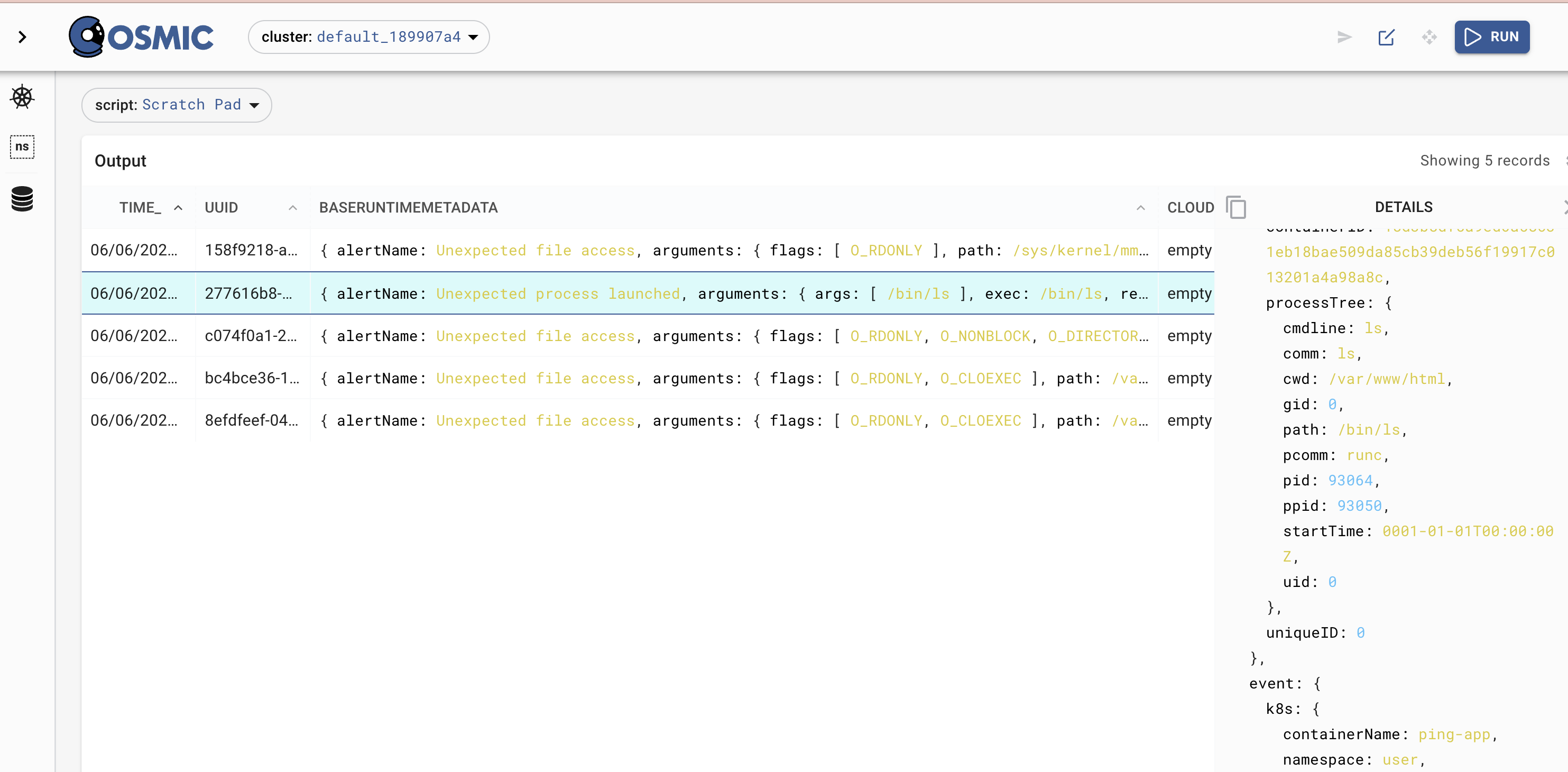Sort by UUID column header
Screen dimensions: 1568x772
point(221,208)
